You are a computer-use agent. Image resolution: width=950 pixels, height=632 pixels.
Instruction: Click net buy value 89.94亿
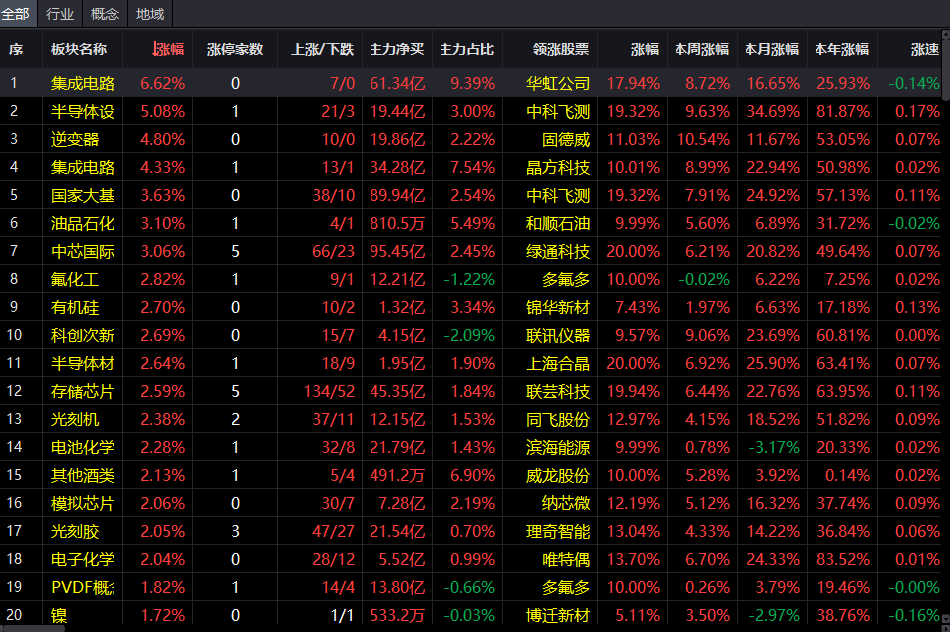coord(397,195)
